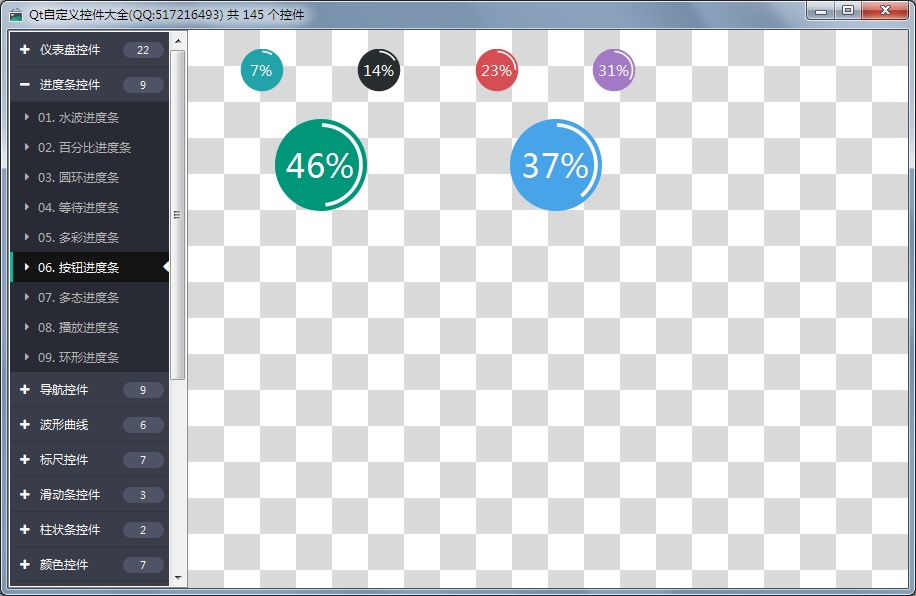The image size is (916, 596).
Task: Collapse the 进度条控件 category
Action: coord(89,85)
